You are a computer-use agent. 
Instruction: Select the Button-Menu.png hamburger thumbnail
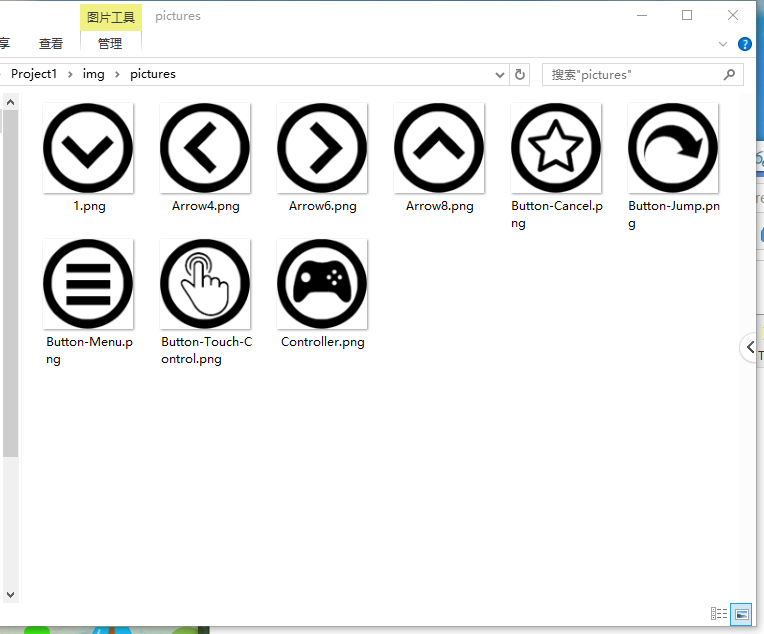[88, 284]
